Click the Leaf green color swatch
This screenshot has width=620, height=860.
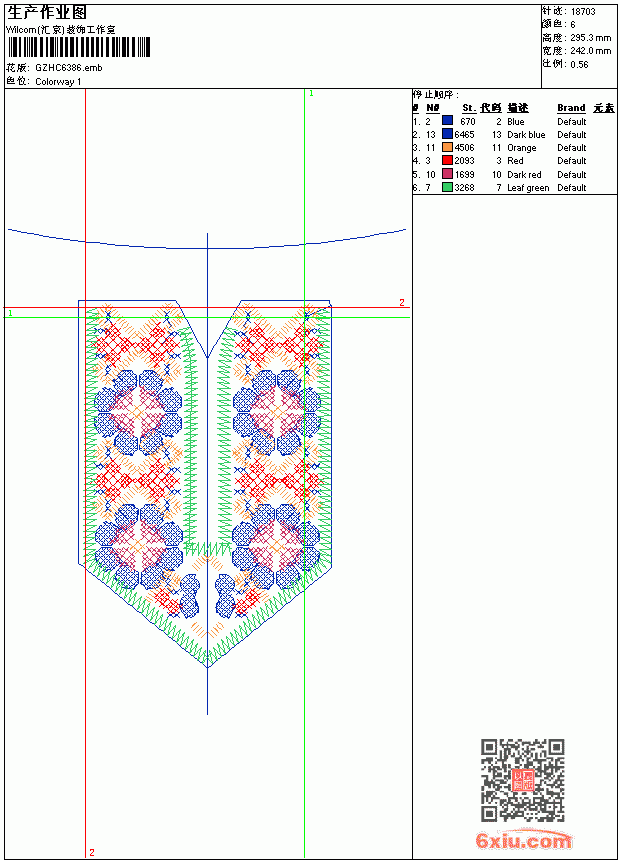(x=447, y=187)
